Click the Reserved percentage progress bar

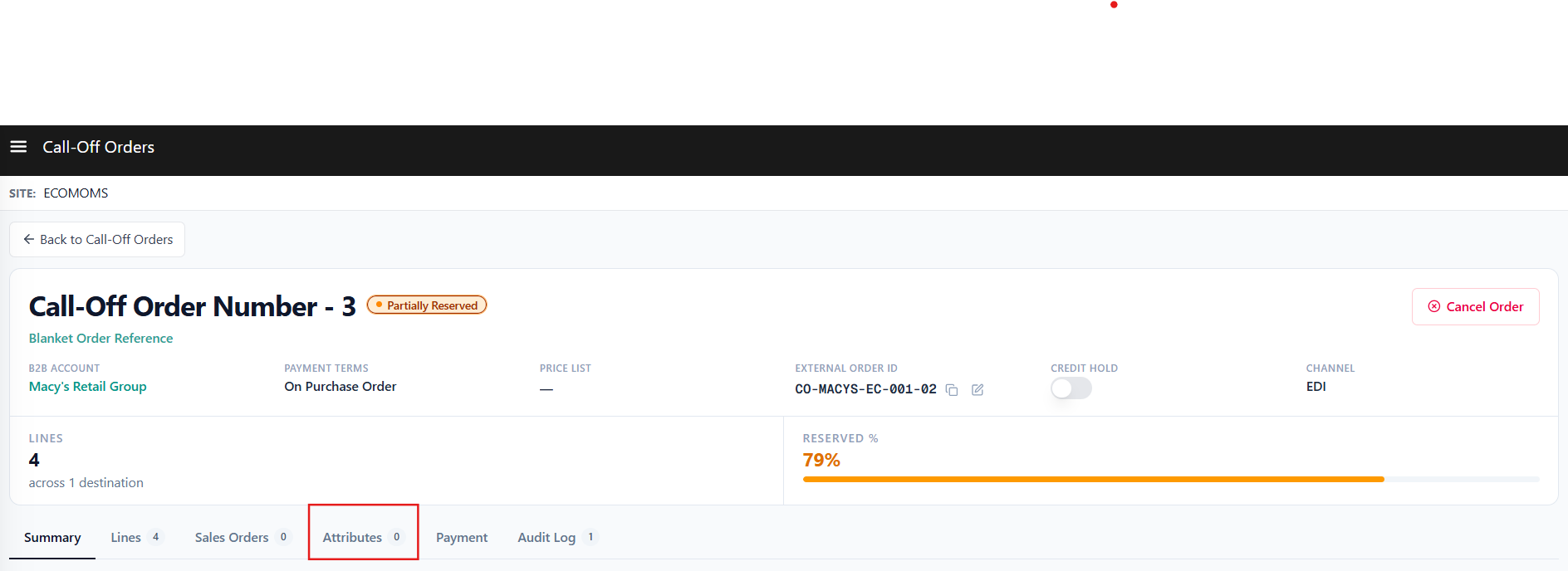click(1171, 479)
